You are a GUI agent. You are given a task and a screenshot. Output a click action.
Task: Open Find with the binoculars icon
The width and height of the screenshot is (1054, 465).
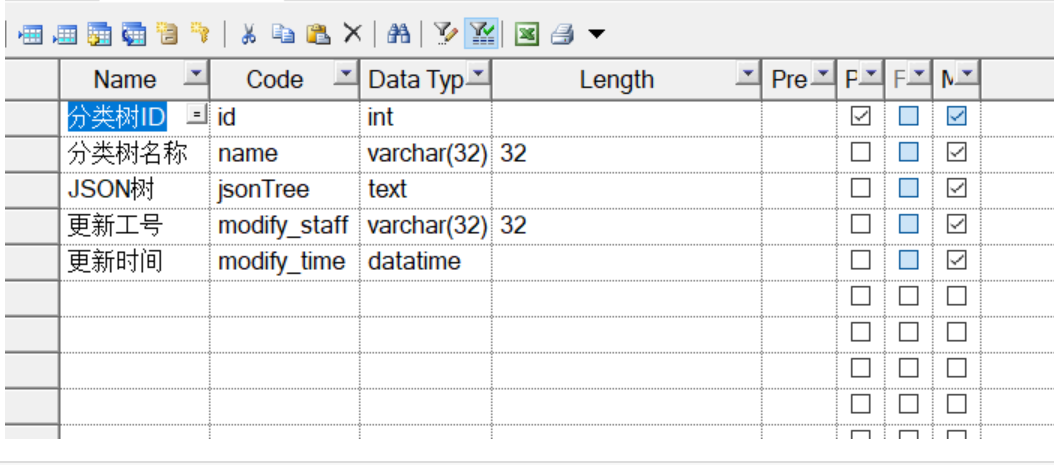coord(399,34)
